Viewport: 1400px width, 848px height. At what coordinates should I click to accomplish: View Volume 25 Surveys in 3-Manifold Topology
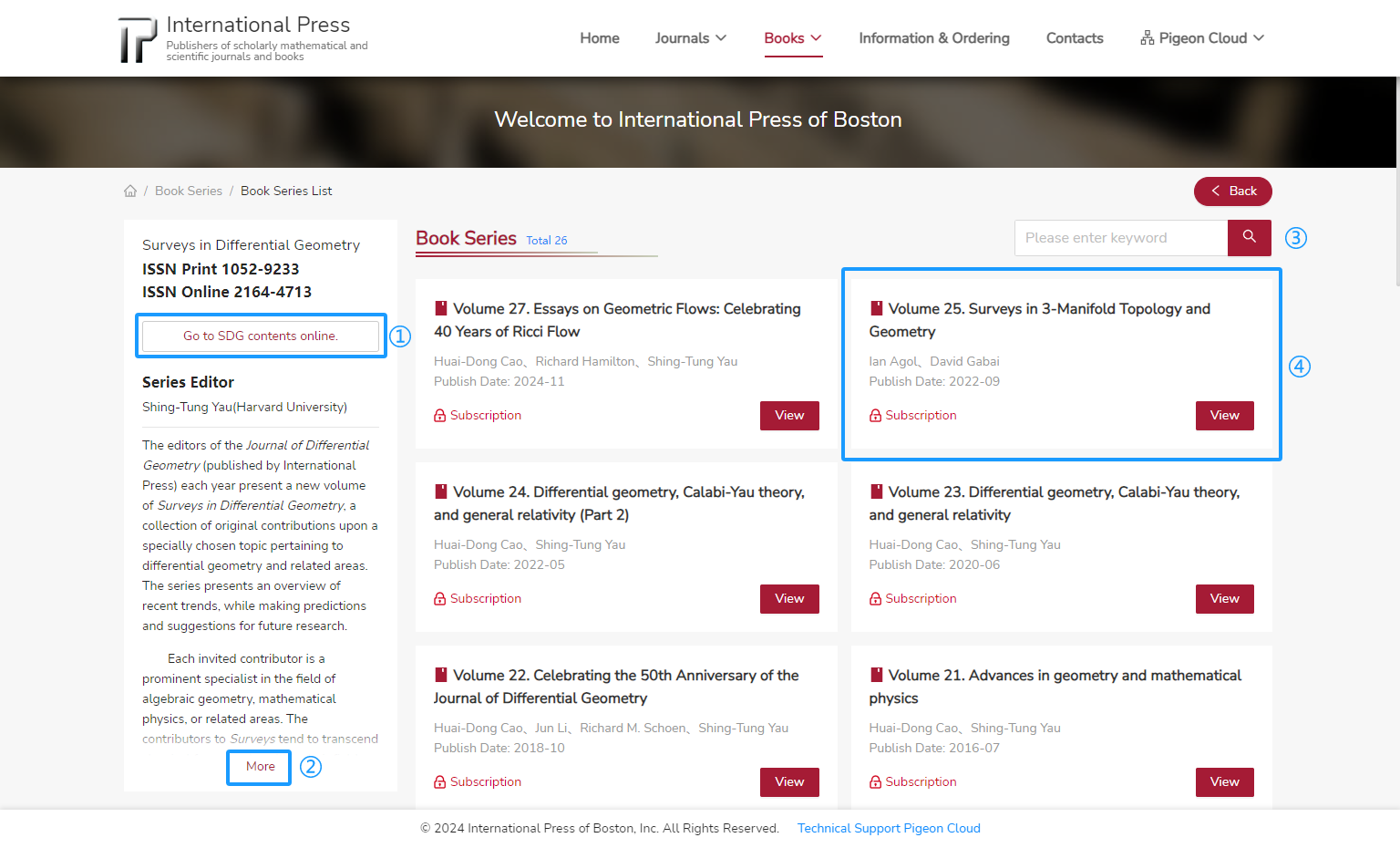[x=1225, y=416]
